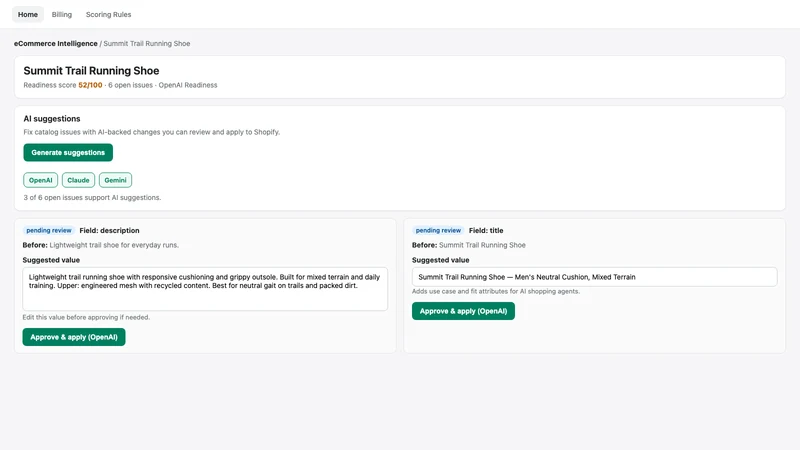This screenshot has width=800, height=450.
Task: Click the AI suggestions section heading
Action: [52, 118]
